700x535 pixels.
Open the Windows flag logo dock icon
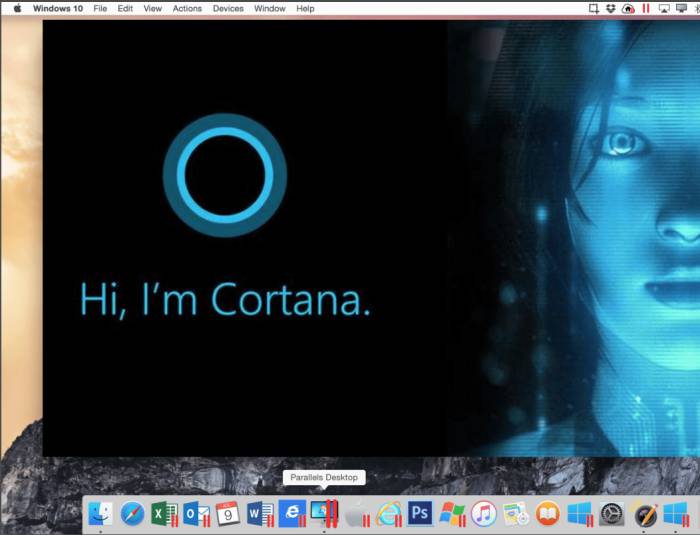coord(452,514)
